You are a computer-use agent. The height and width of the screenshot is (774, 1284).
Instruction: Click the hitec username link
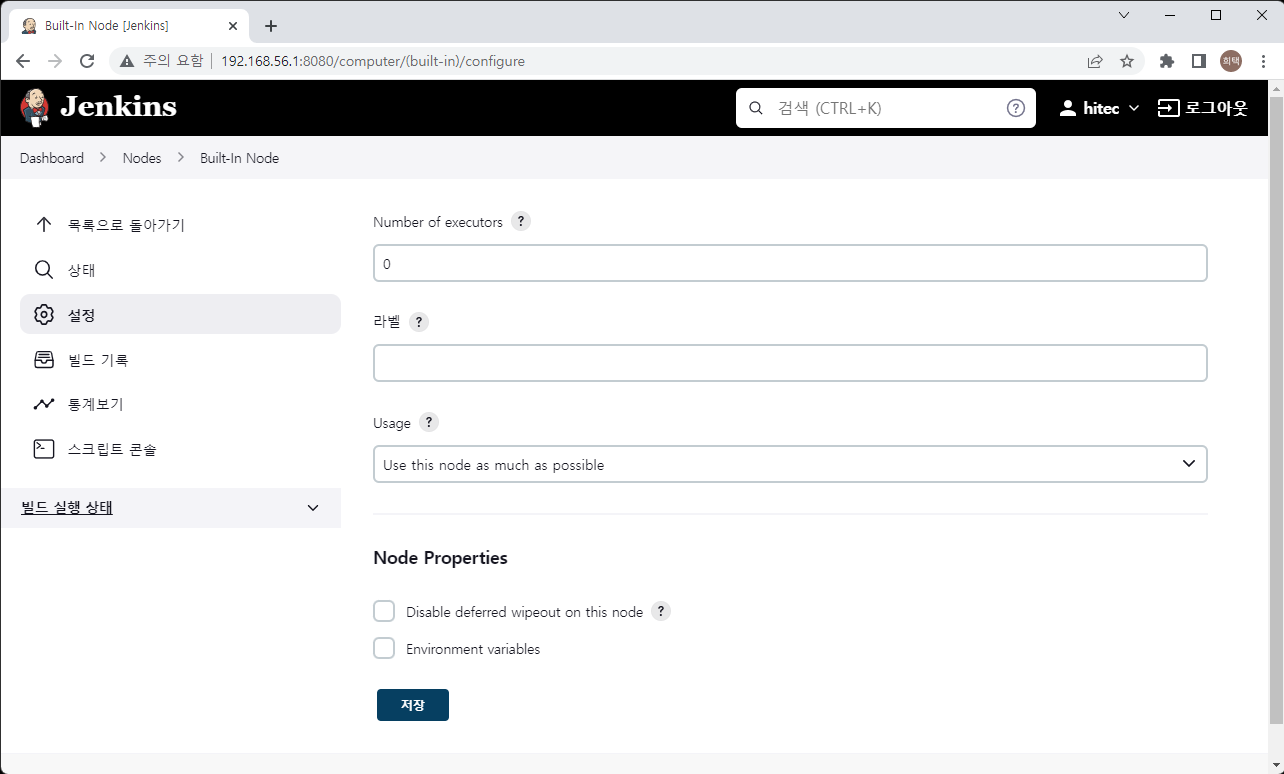pos(1101,108)
